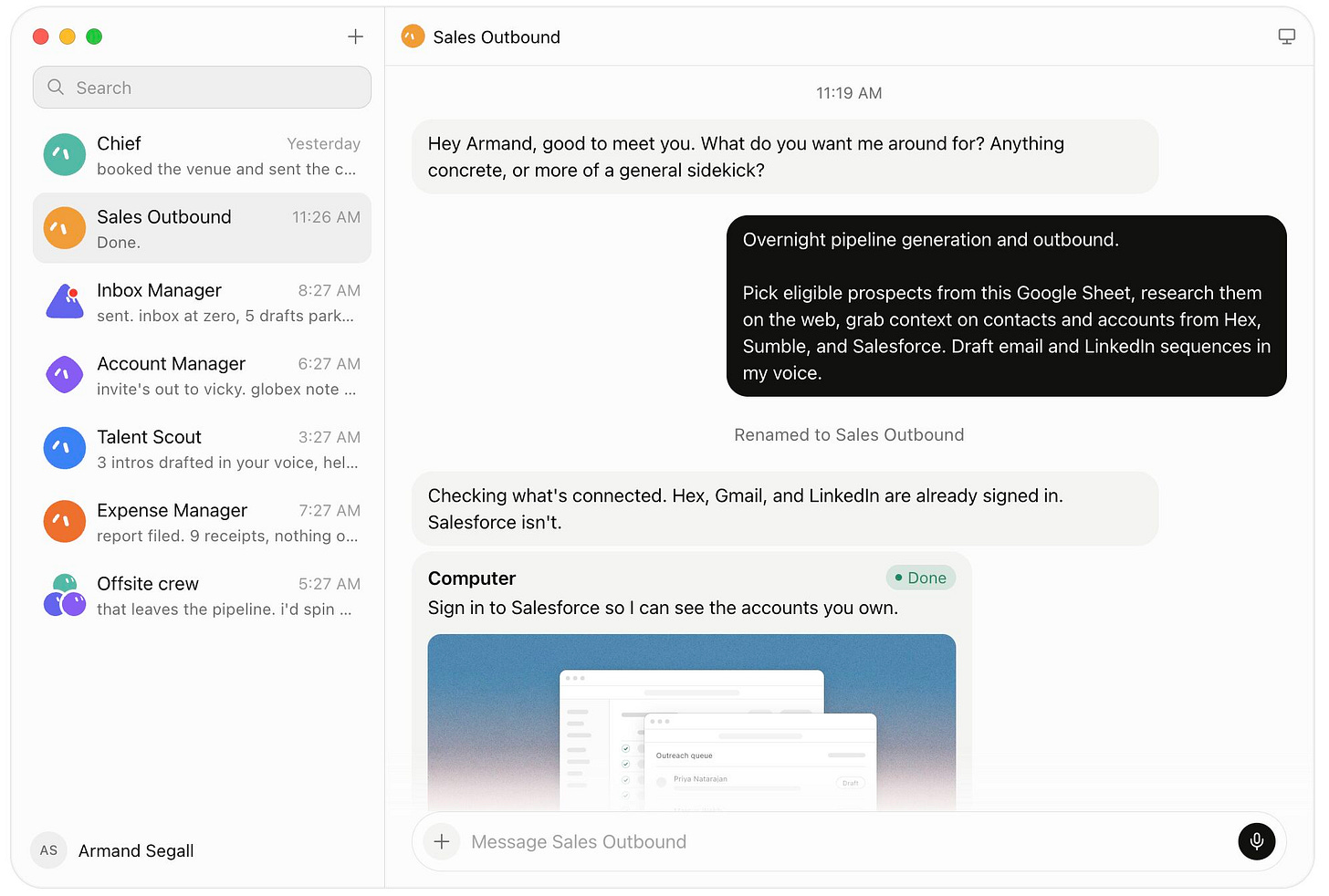This screenshot has width=1329, height=896.
Task: Open the Expense Manager conversation name
Action: pos(173,510)
